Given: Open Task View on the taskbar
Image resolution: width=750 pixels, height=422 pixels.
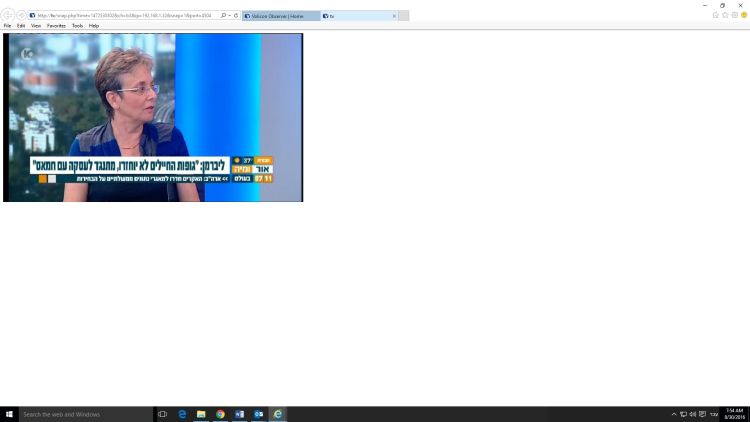Looking at the screenshot, I should pos(163,414).
